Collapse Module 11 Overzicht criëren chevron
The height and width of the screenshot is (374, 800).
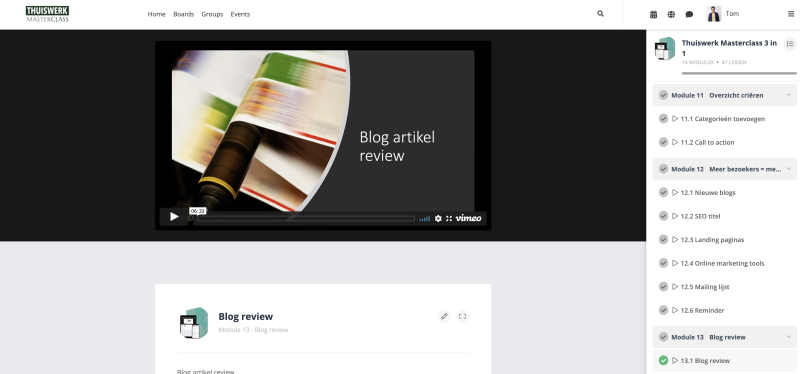click(788, 95)
